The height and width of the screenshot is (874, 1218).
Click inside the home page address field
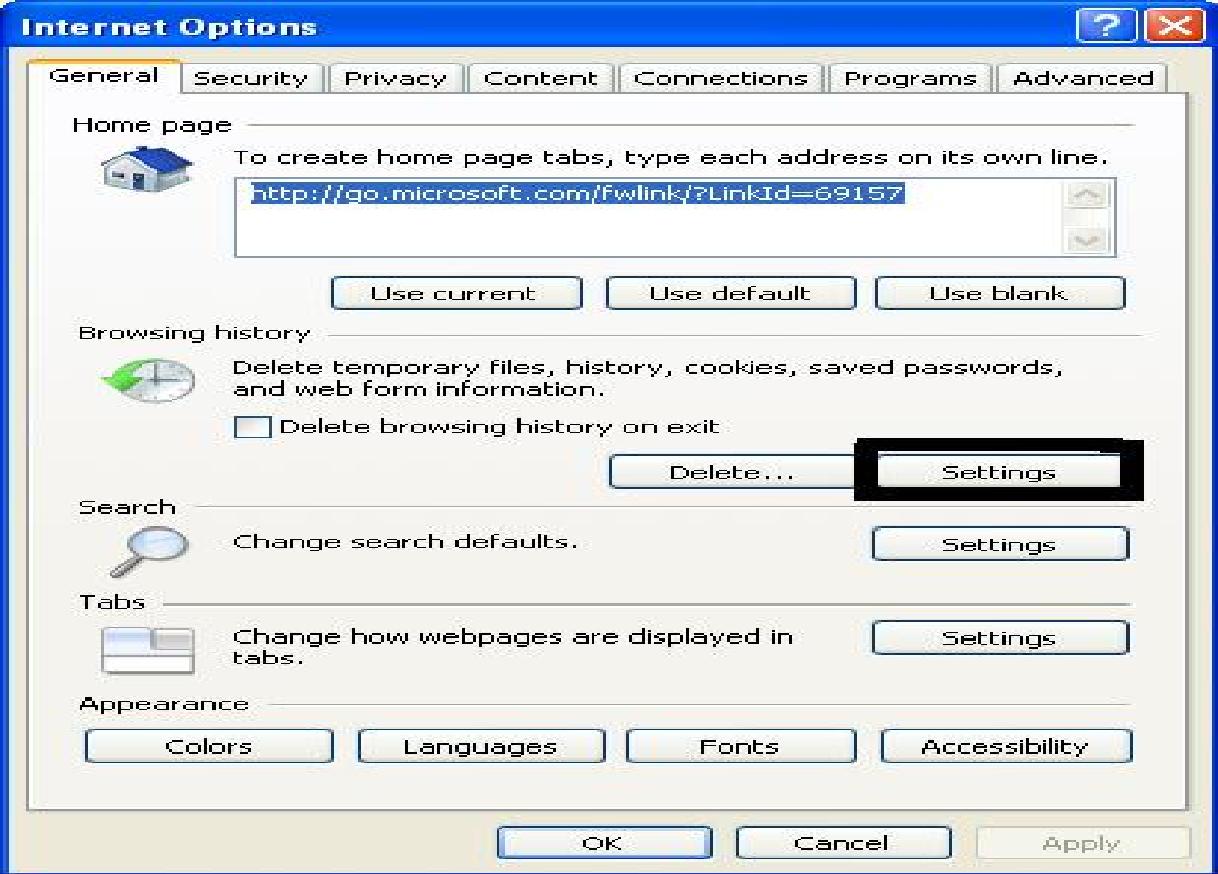600,218
